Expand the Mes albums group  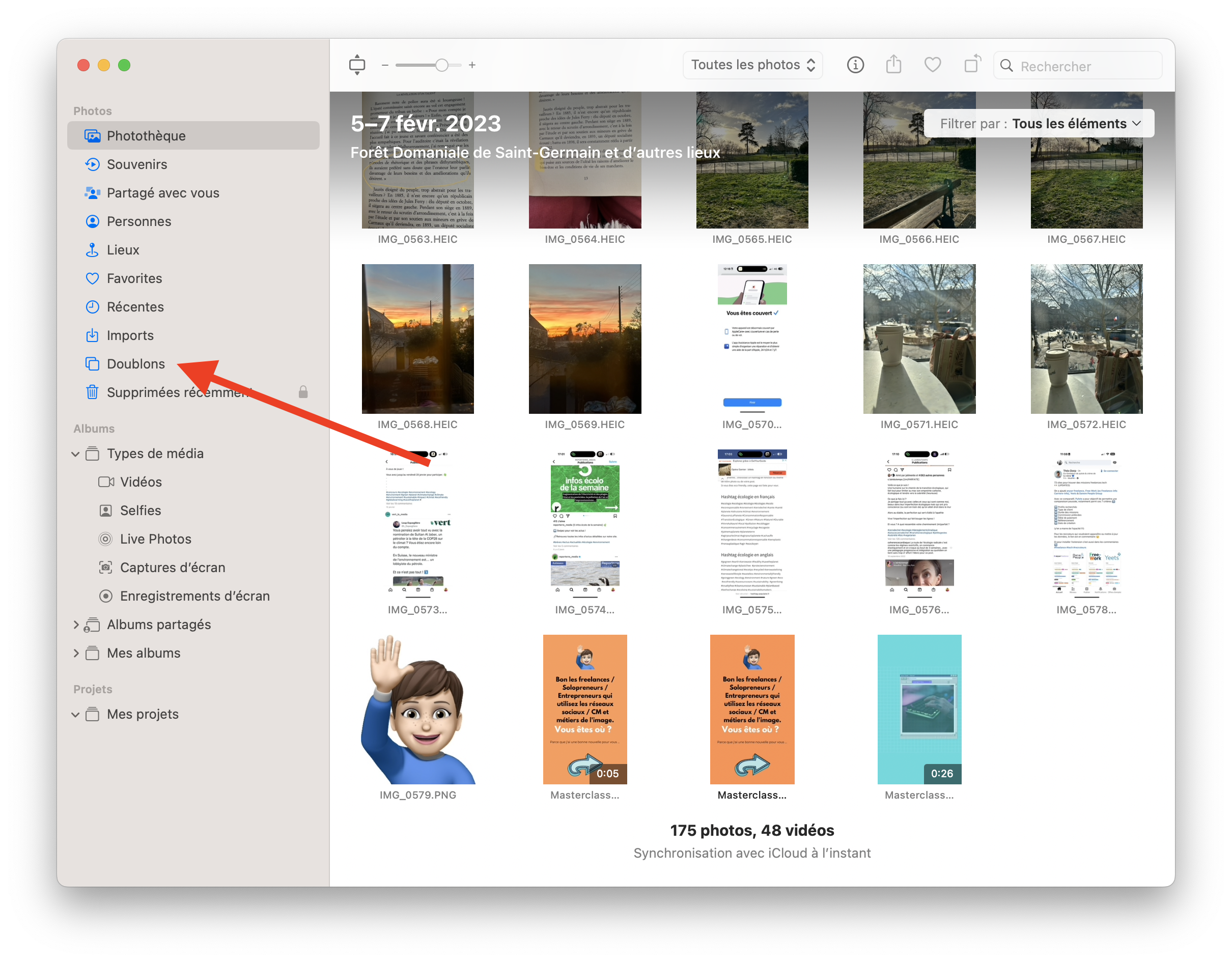point(75,653)
